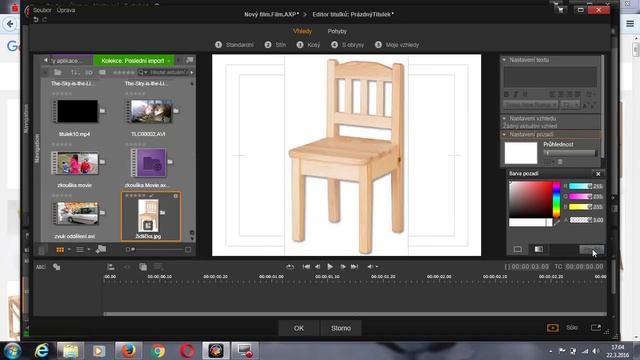Adjust the library thumbnail size slider

158,249
